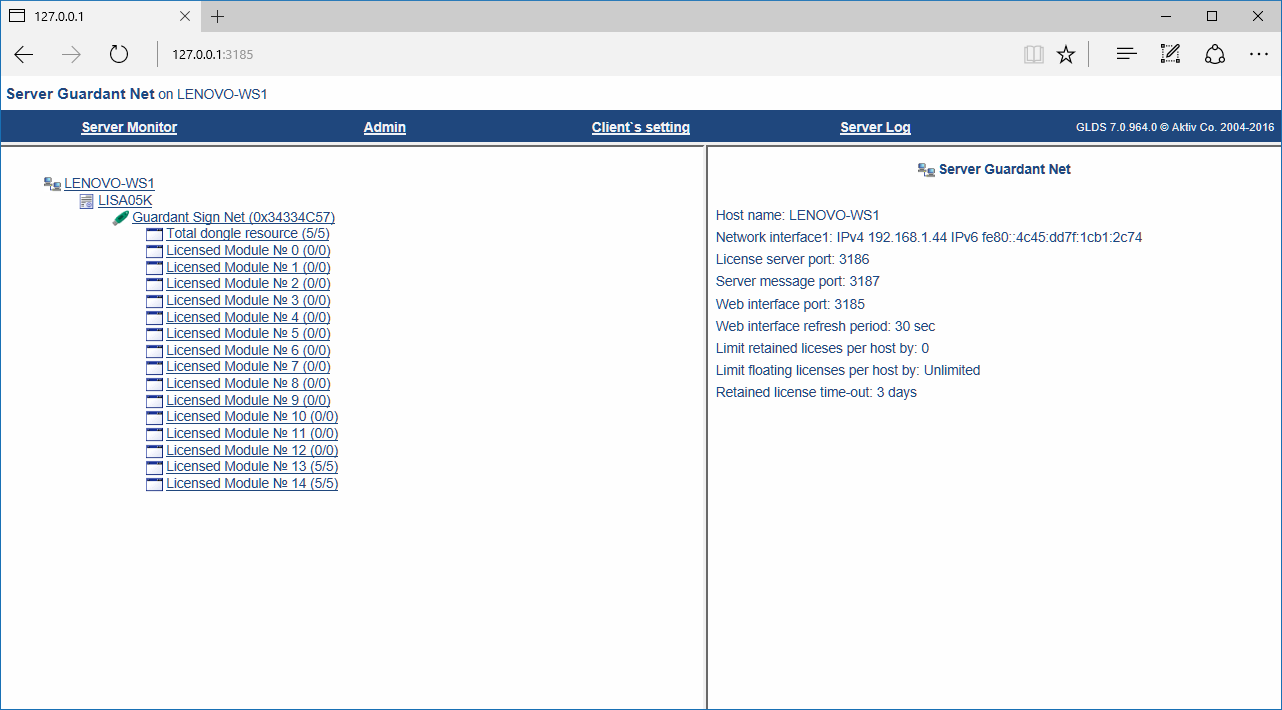Click the LISA05K host icon

pyautogui.click(x=86, y=201)
